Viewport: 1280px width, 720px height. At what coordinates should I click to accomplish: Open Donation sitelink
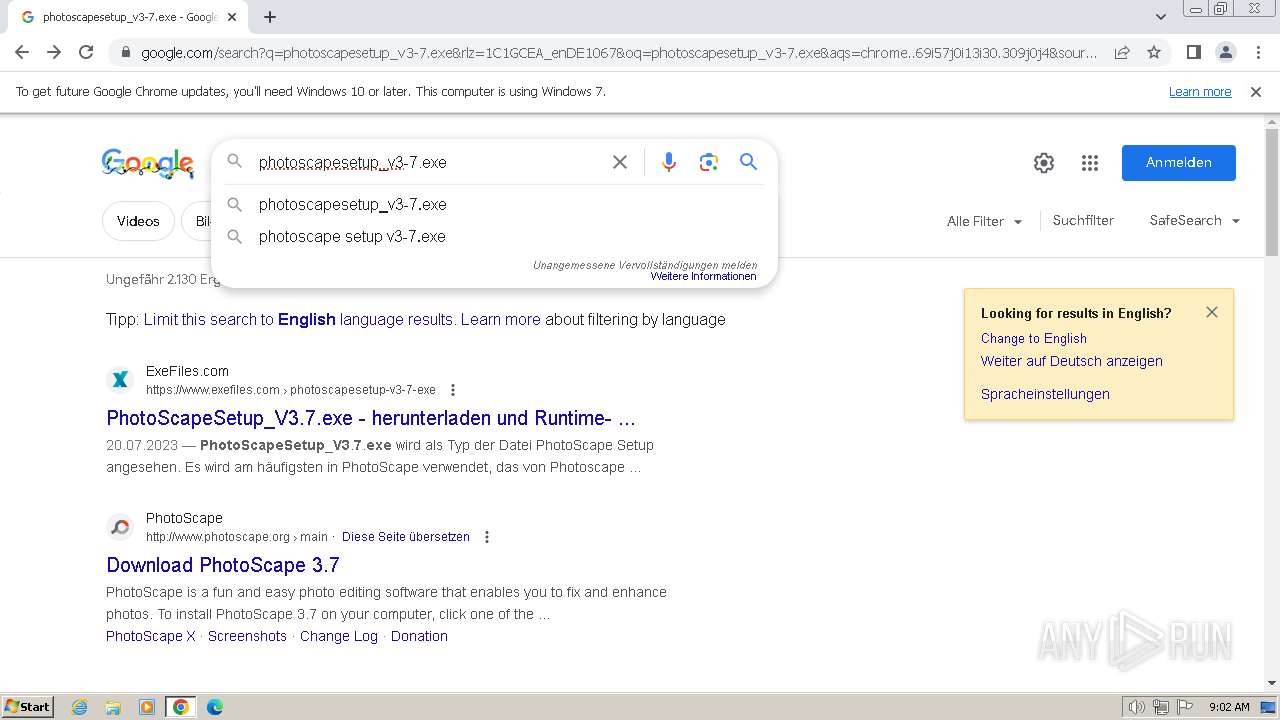[x=419, y=636]
